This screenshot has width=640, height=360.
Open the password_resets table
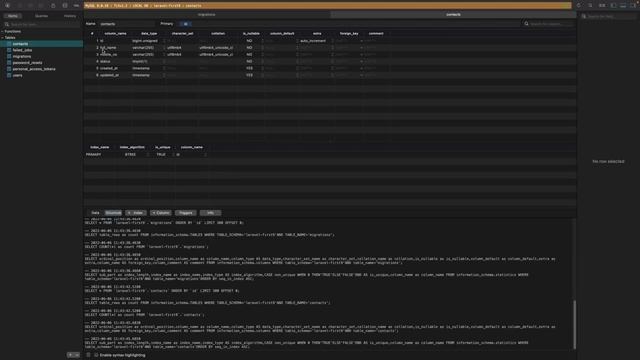tap(27, 63)
